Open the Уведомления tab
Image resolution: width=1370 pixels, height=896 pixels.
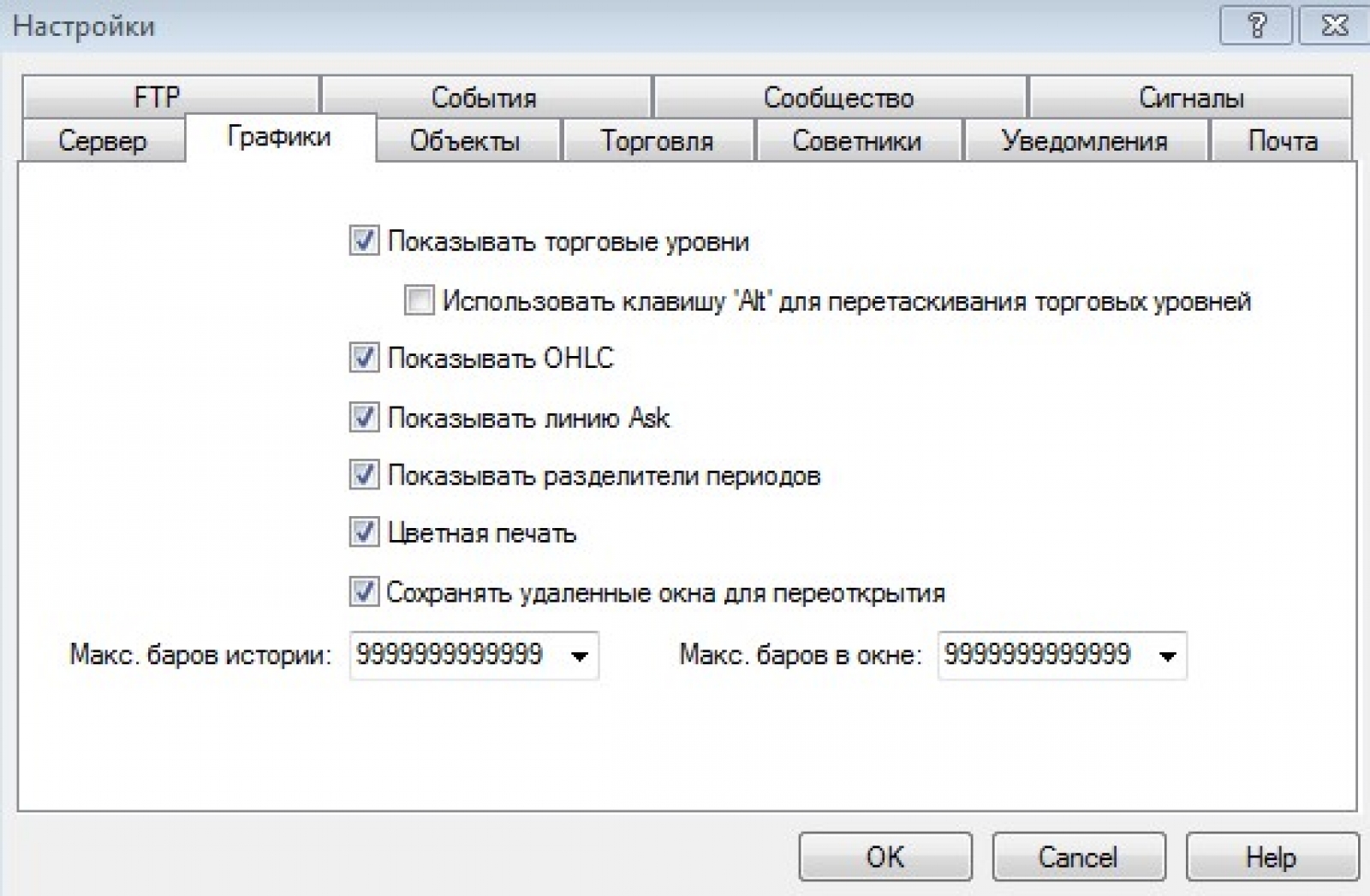[1084, 141]
